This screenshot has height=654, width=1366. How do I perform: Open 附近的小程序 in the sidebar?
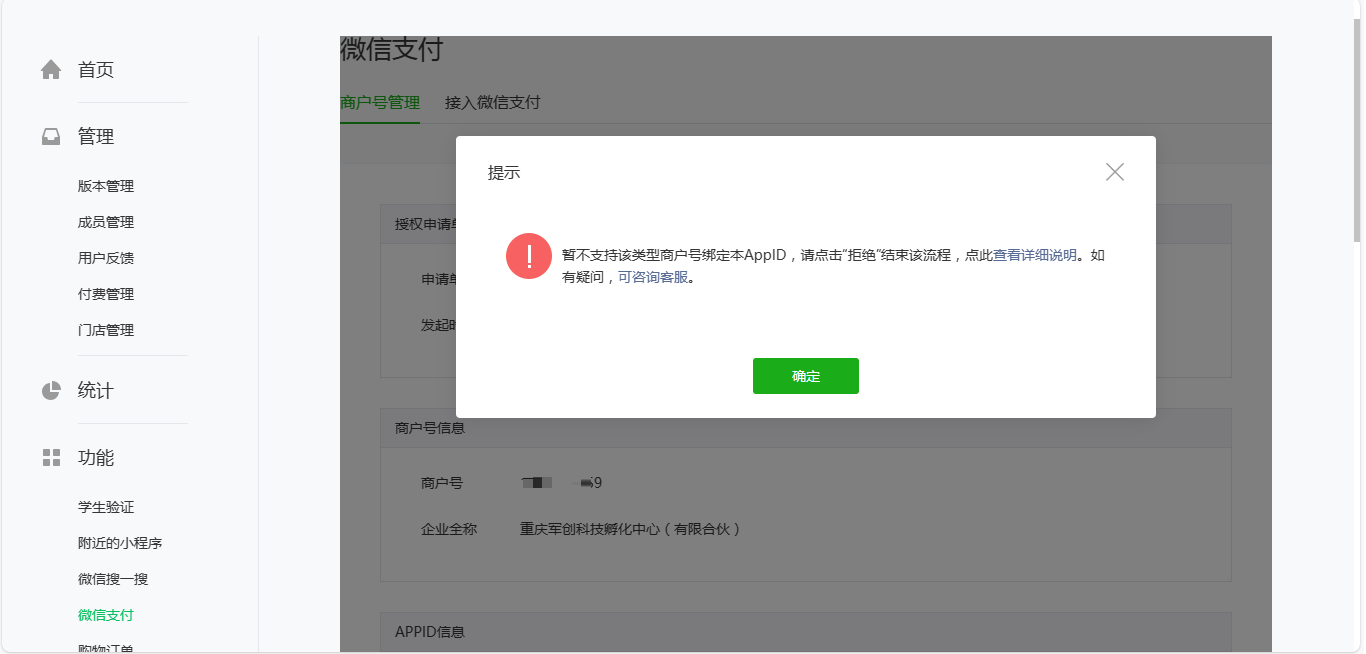point(120,543)
